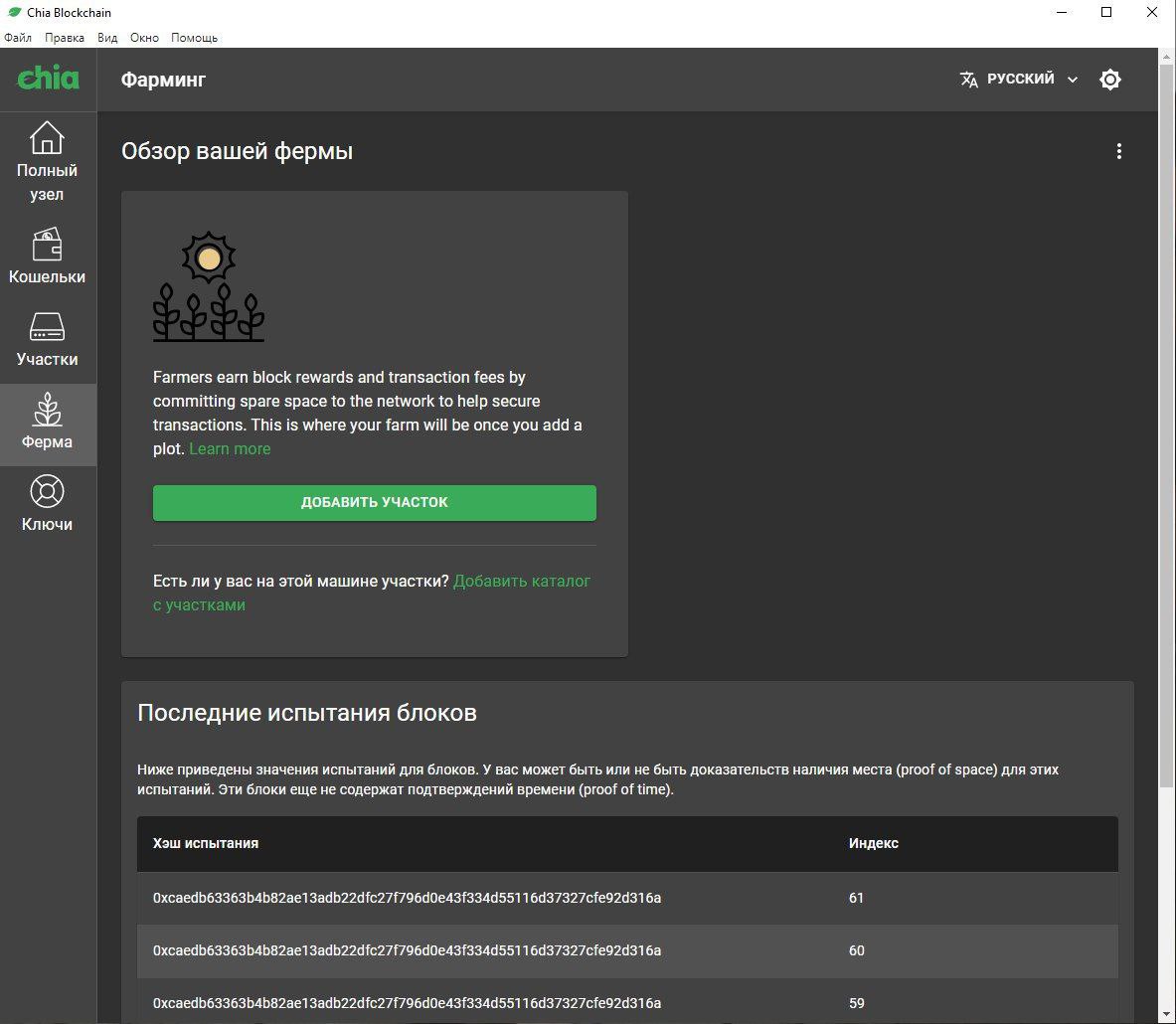Maximize the Chia Blockchain window
The image size is (1176, 1024).
click(x=1106, y=13)
